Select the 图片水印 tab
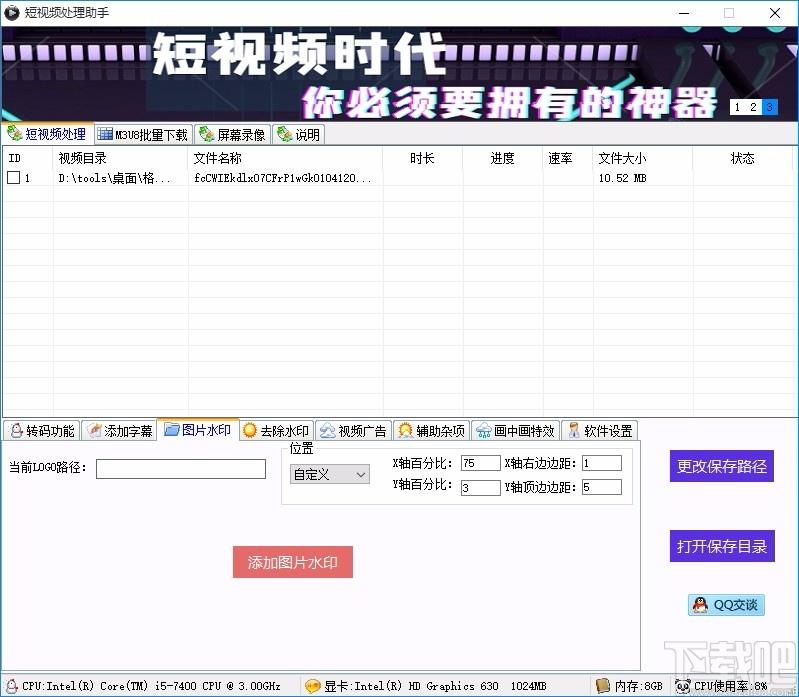 [198, 430]
